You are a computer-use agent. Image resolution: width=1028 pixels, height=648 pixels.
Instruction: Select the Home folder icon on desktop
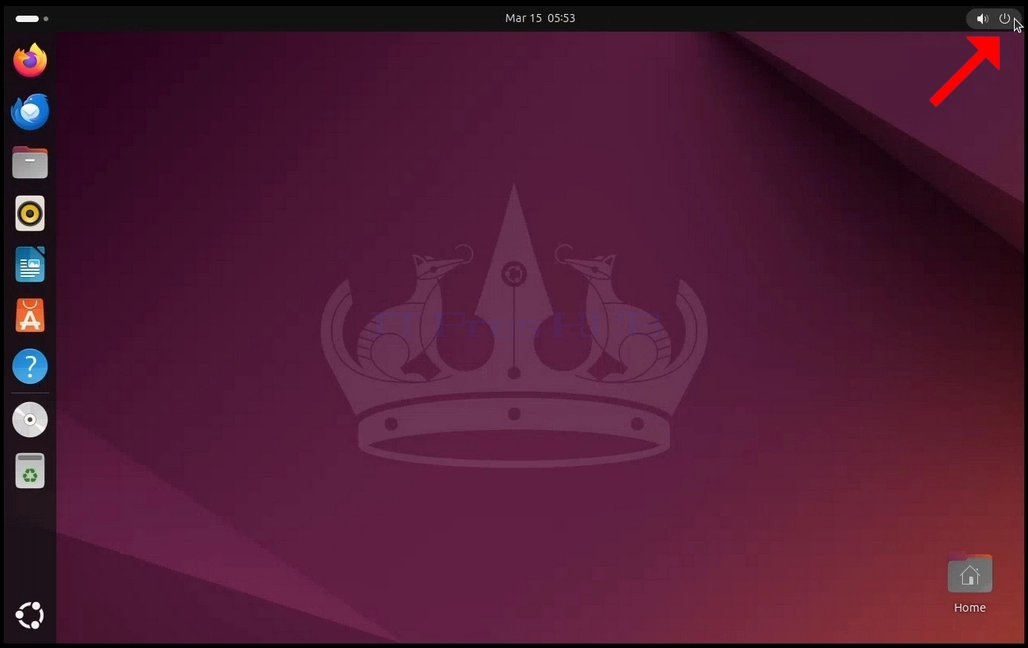970,573
